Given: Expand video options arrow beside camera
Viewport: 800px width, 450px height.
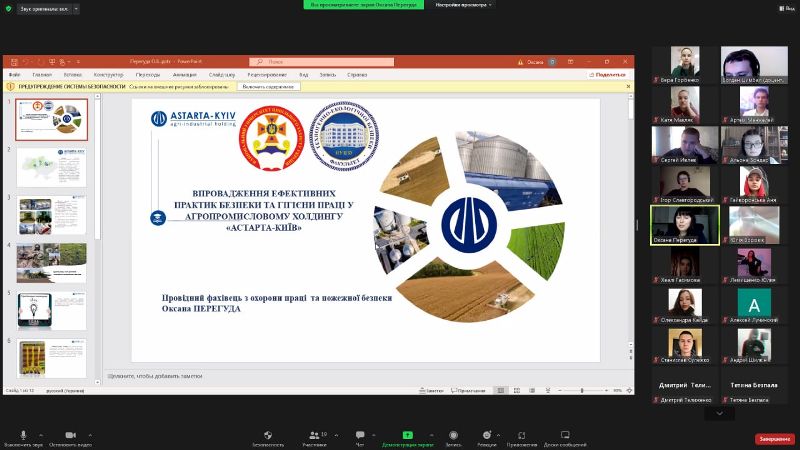Looking at the screenshot, I should pos(90,435).
